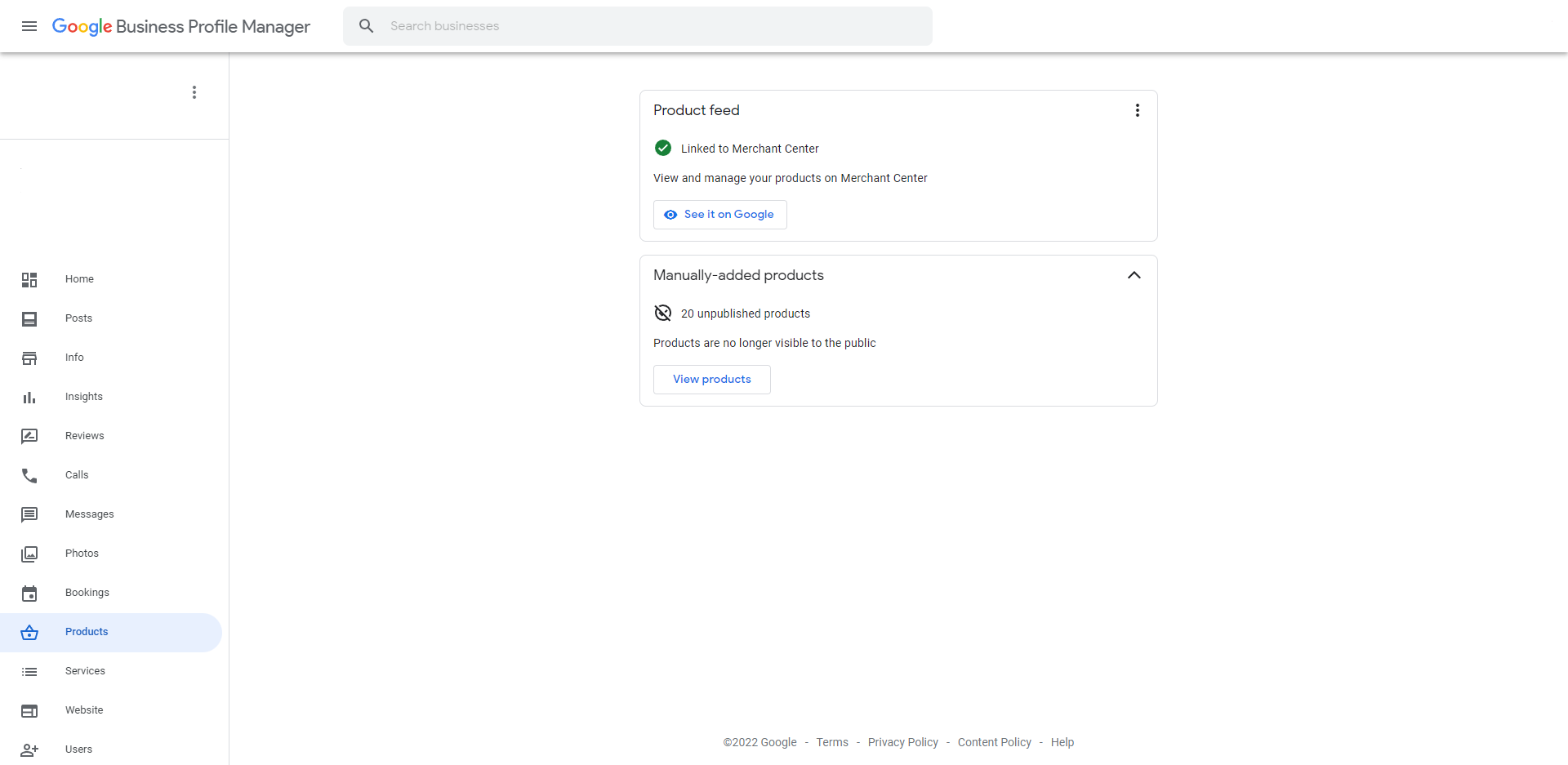The height and width of the screenshot is (765, 1568).
Task: Click the Bookings calendar icon
Action: 29,594
